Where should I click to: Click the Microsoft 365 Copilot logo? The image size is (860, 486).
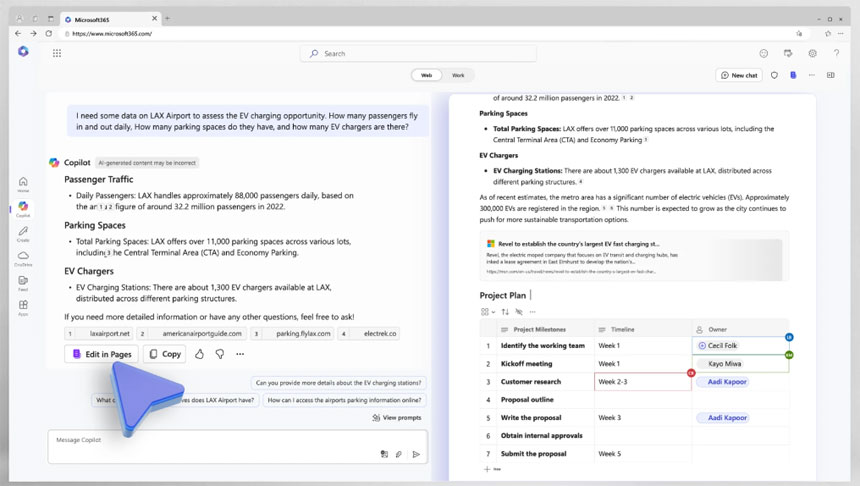(23, 51)
